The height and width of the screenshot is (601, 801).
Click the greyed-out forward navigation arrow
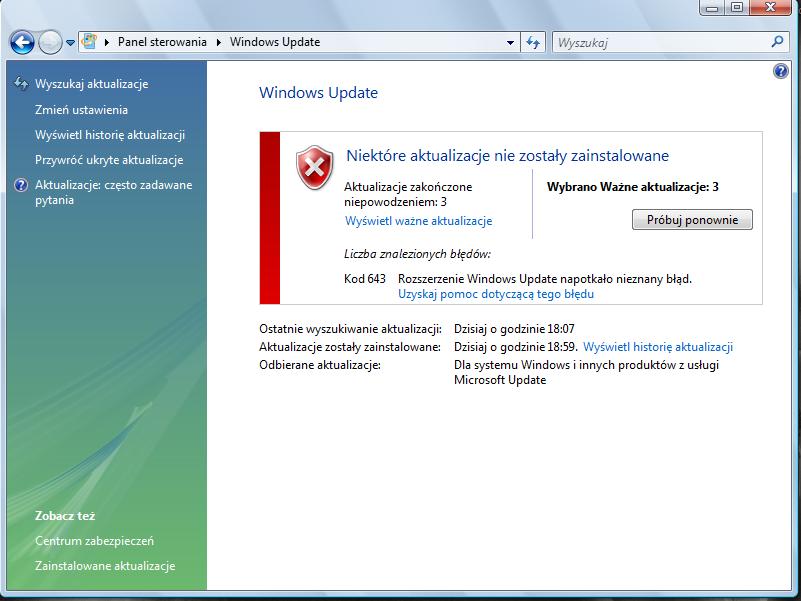50,43
